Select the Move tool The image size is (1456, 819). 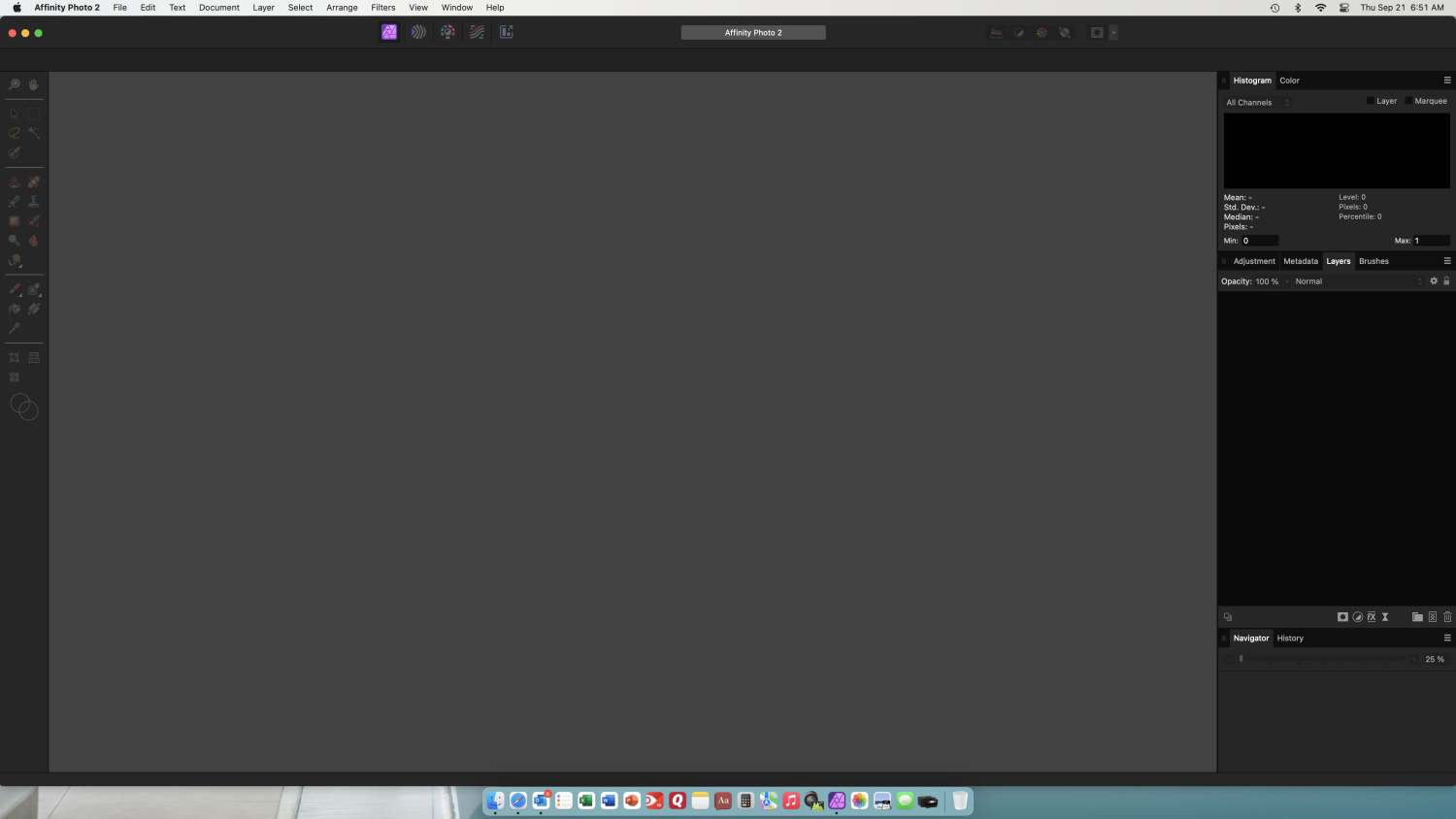click(13, 114)
